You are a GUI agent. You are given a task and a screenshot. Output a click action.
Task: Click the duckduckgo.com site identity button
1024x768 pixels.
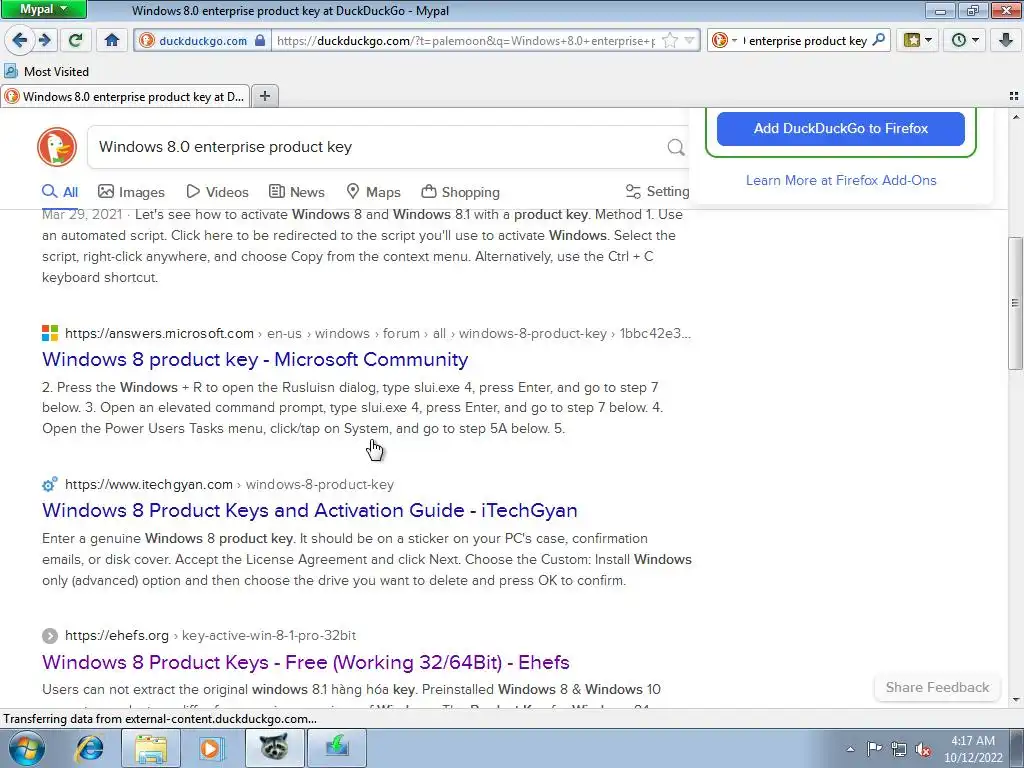pyautogui.click(x=203, y=40)
